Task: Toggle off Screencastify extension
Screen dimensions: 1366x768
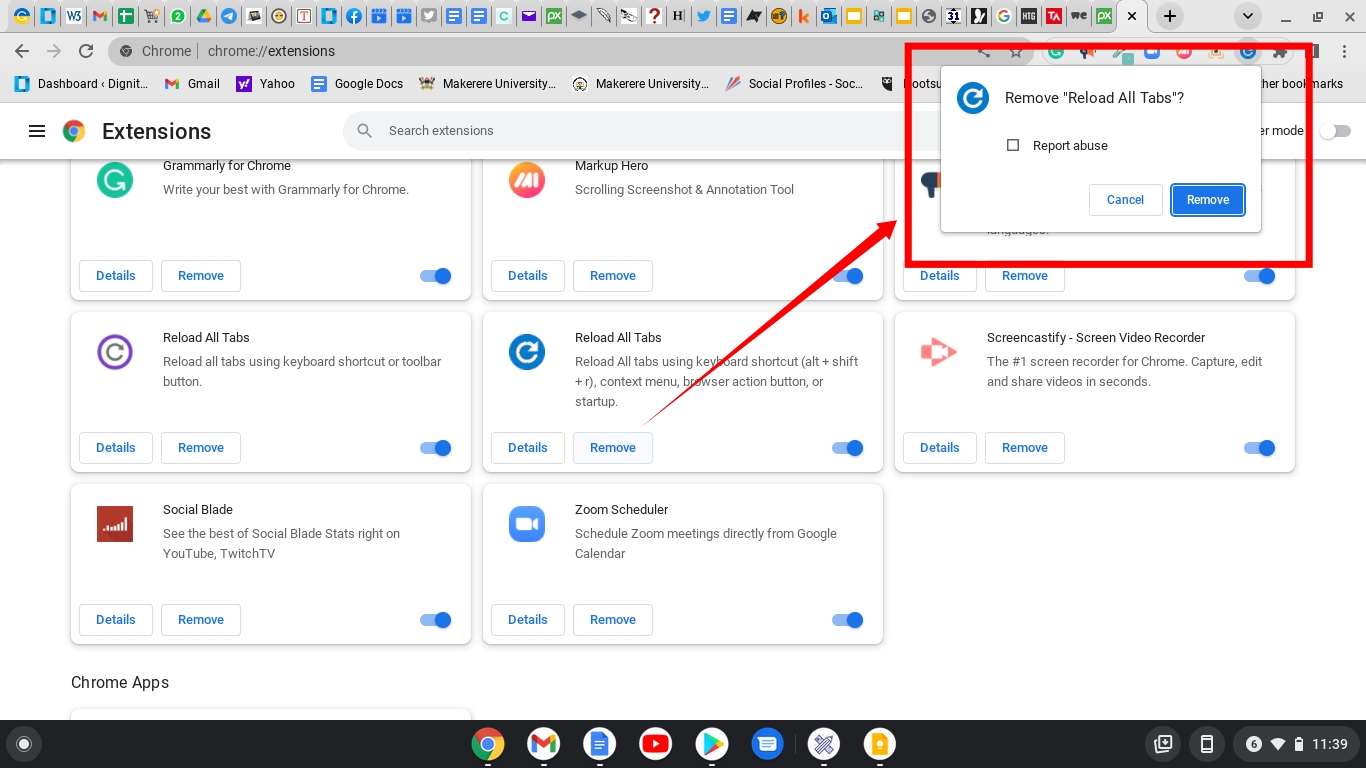Action: click(x=1260, y=448)
